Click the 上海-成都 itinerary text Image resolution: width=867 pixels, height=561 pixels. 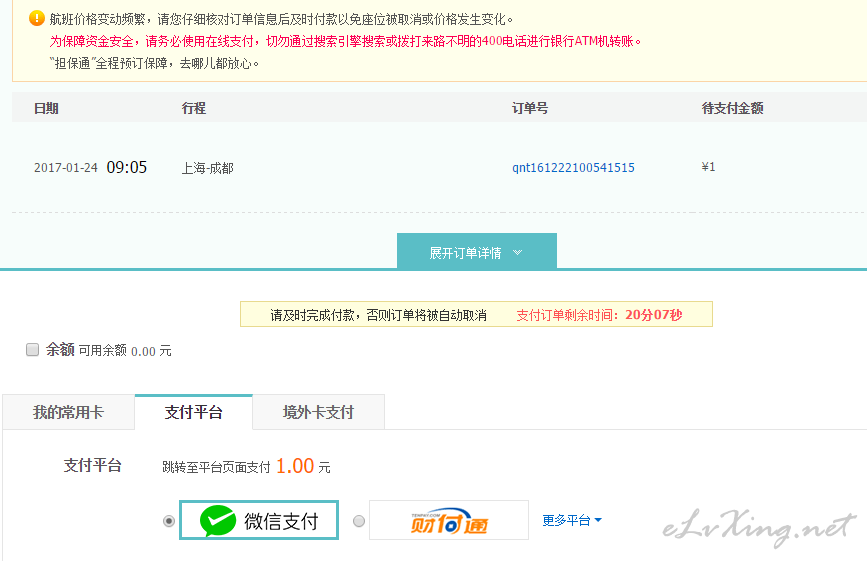click(x=208, y=168)
